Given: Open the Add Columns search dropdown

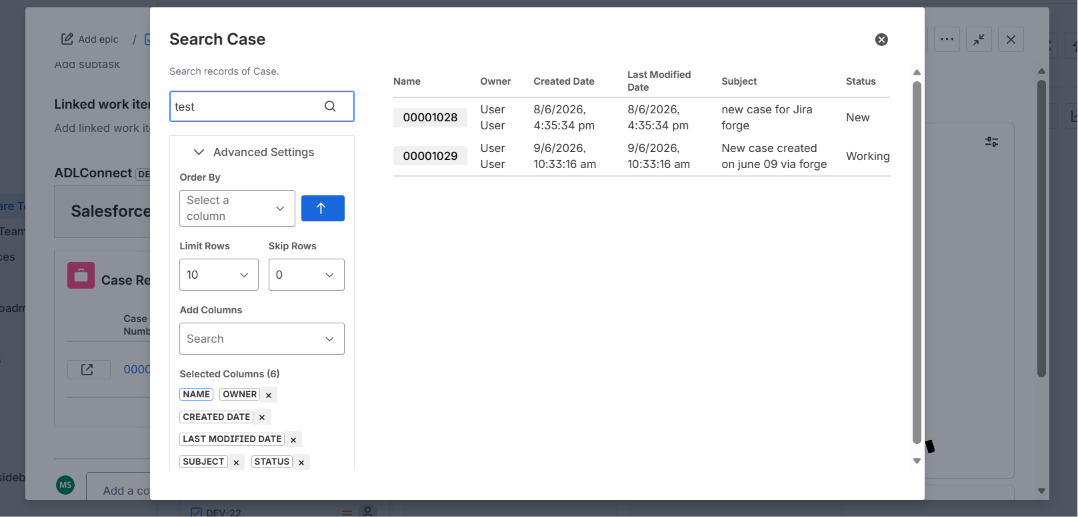Looking at the screenshot, I should click(x=262, y=339).
